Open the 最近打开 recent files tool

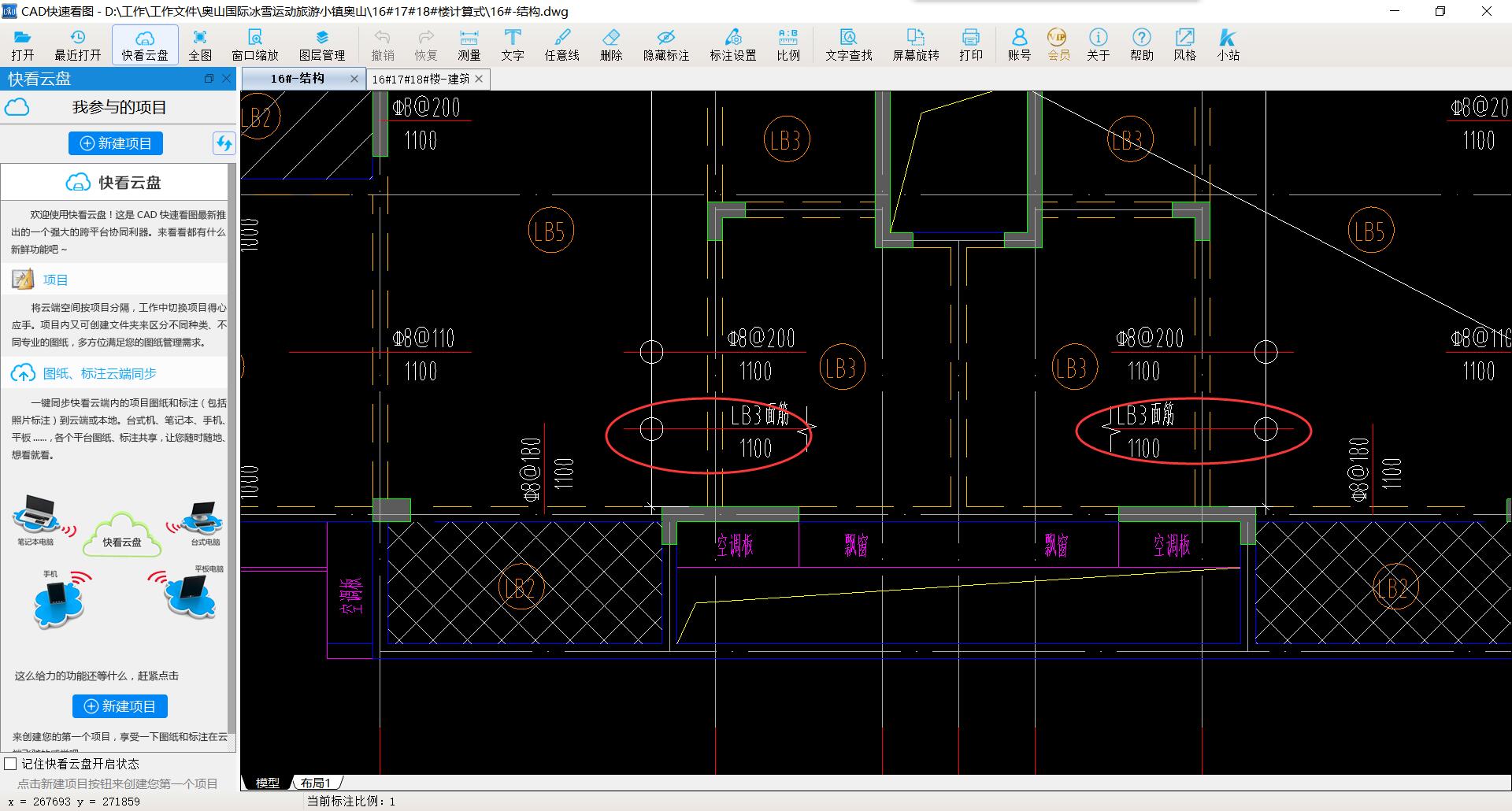click(77, 45)
